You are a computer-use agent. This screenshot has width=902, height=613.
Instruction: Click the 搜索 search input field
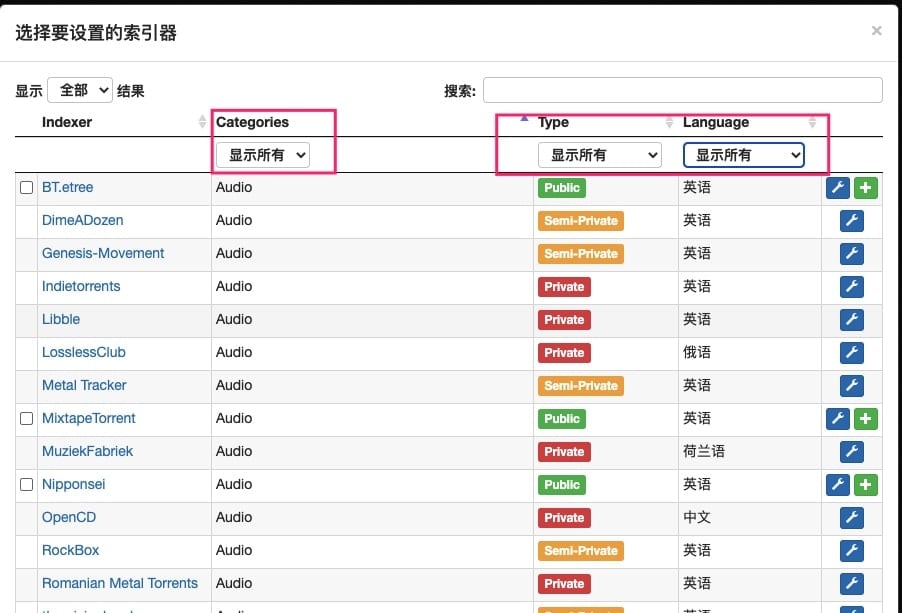(x=682, y=90)
